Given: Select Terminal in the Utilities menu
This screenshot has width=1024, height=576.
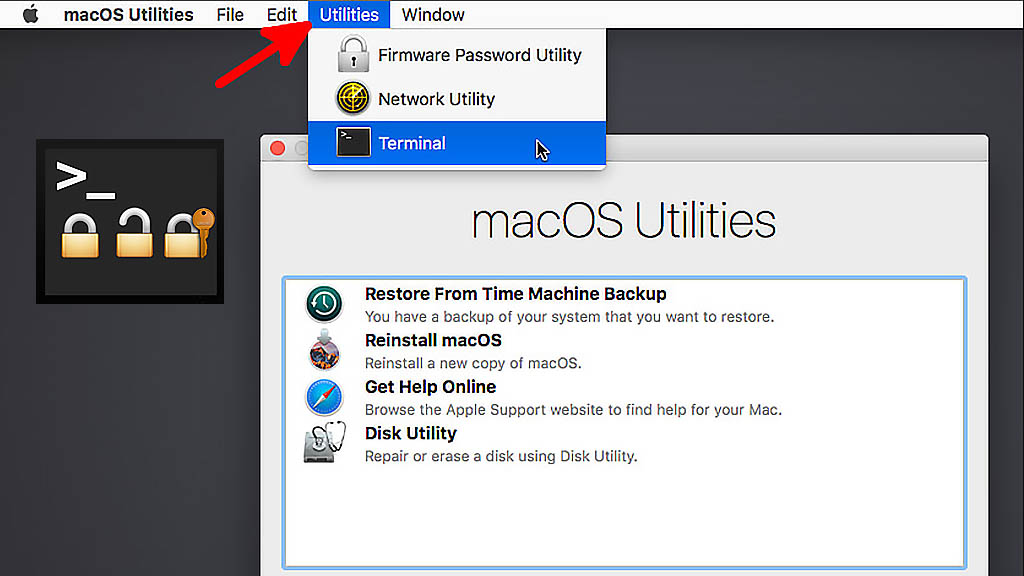Looking at the screenshot, I should click(457, 143).
